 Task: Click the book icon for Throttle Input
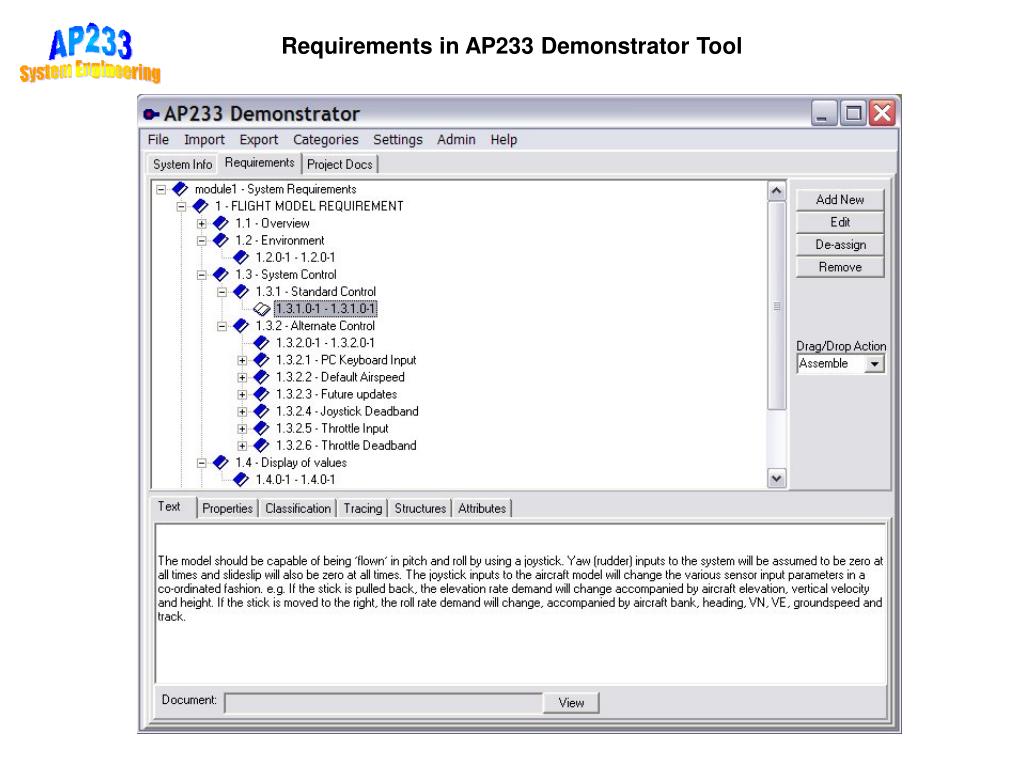click(x=261, y=428)
